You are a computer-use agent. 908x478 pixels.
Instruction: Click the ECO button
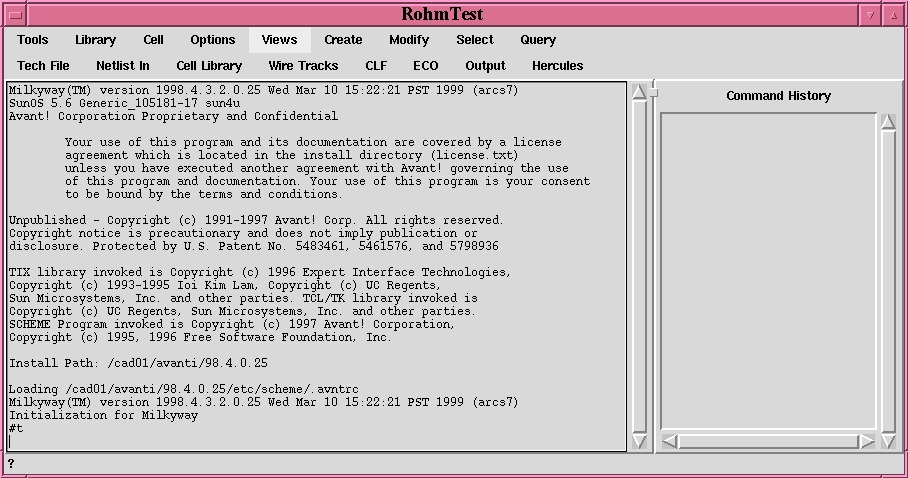pos(426,66)
